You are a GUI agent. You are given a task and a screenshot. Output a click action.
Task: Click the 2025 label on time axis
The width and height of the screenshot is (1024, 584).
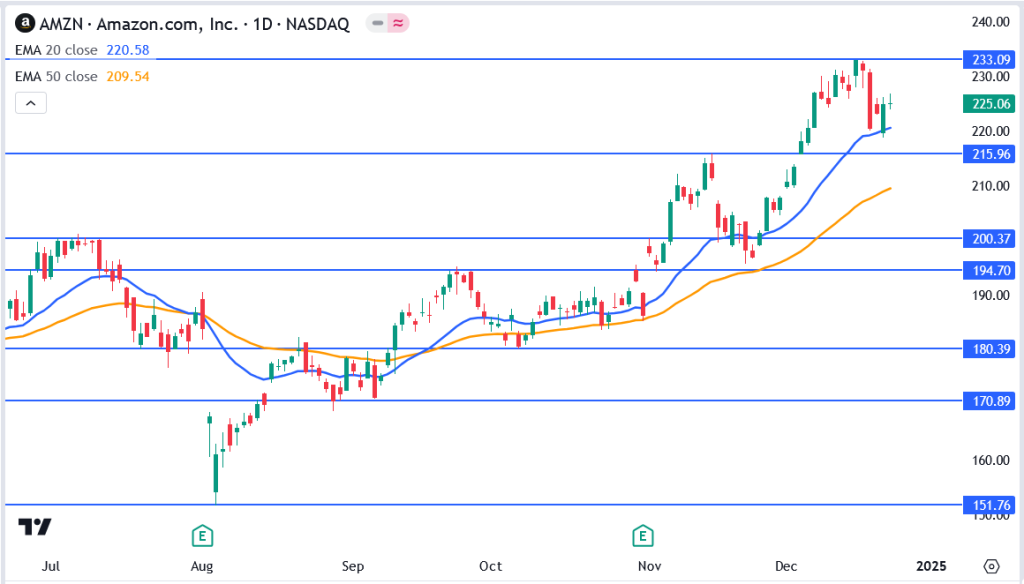click(930, 565)
